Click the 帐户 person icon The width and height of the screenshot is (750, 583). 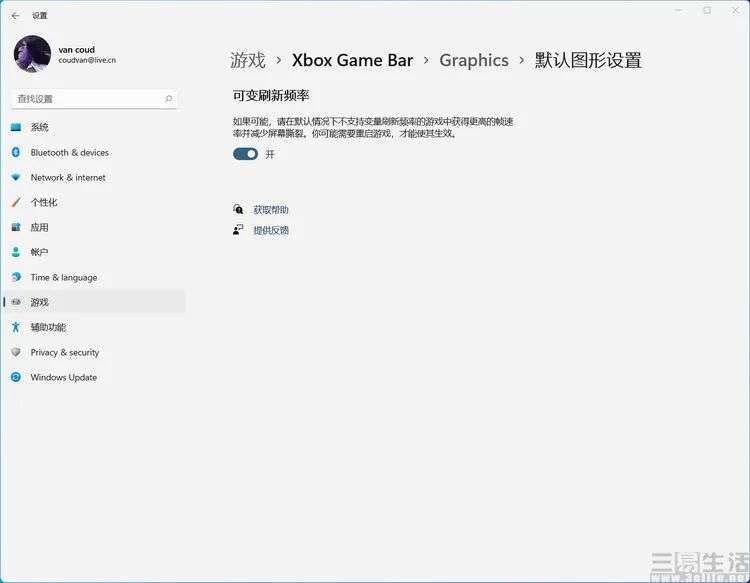tap(16, 252)
